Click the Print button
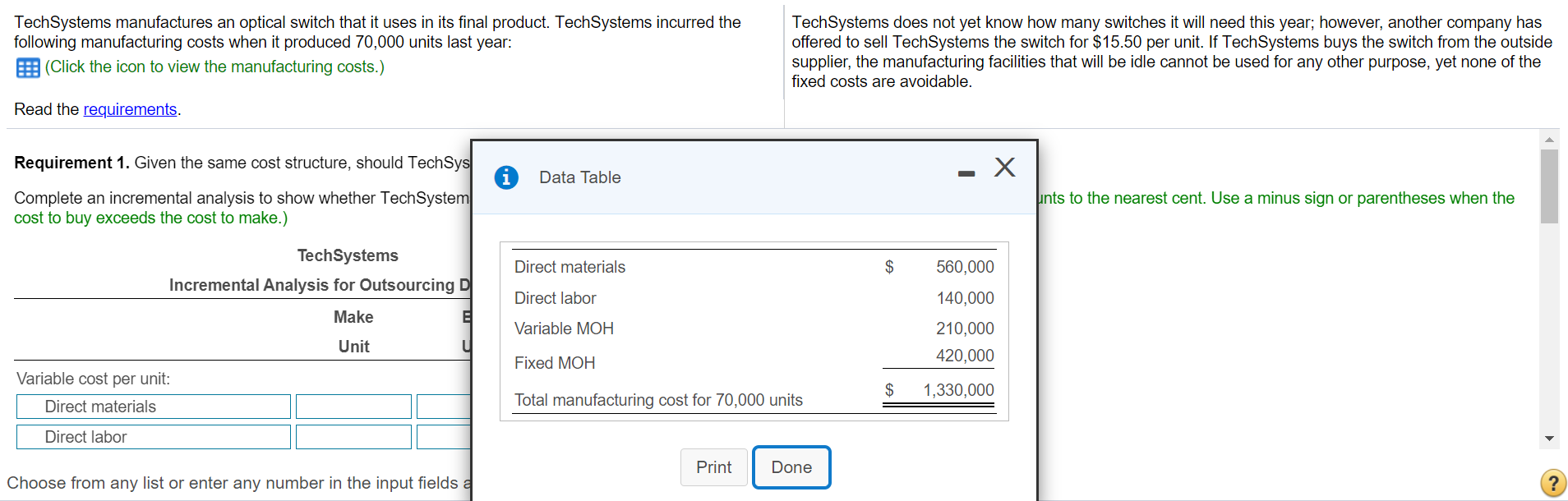The height and width of the screenshot is (501, 1568). pos(713,467)
